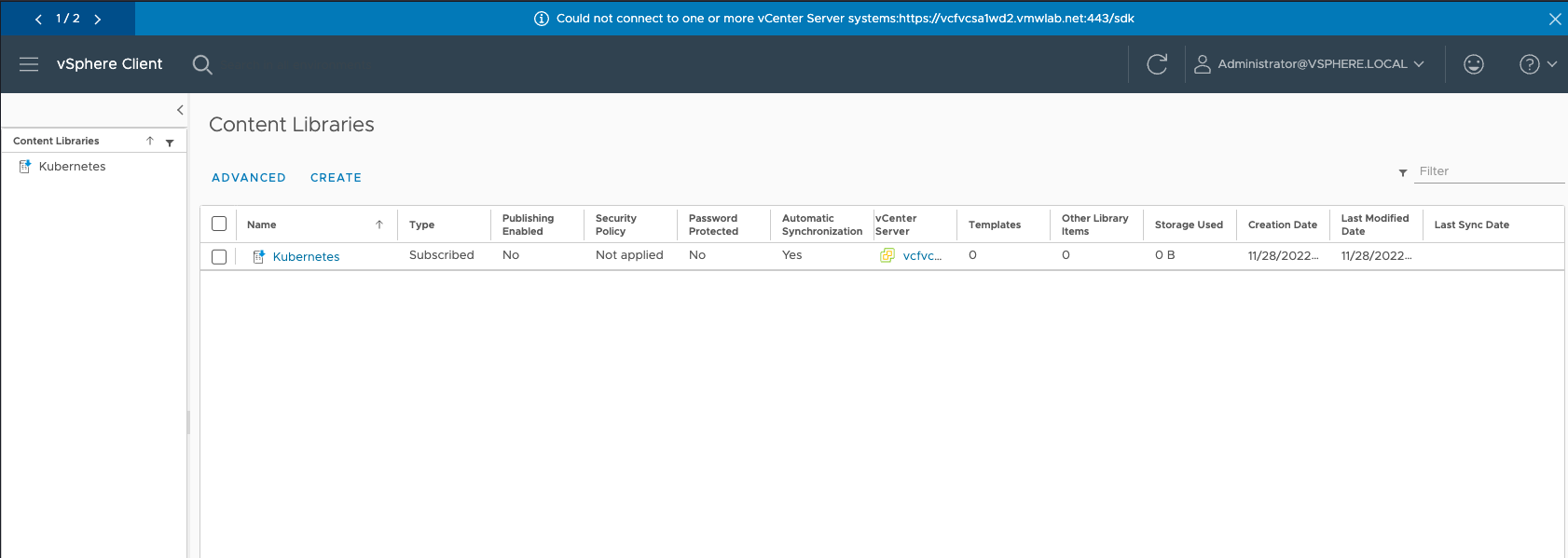1568x558 pixels.
Task: Sort by the Publishing Enabled column header
Action: point(528,225)
